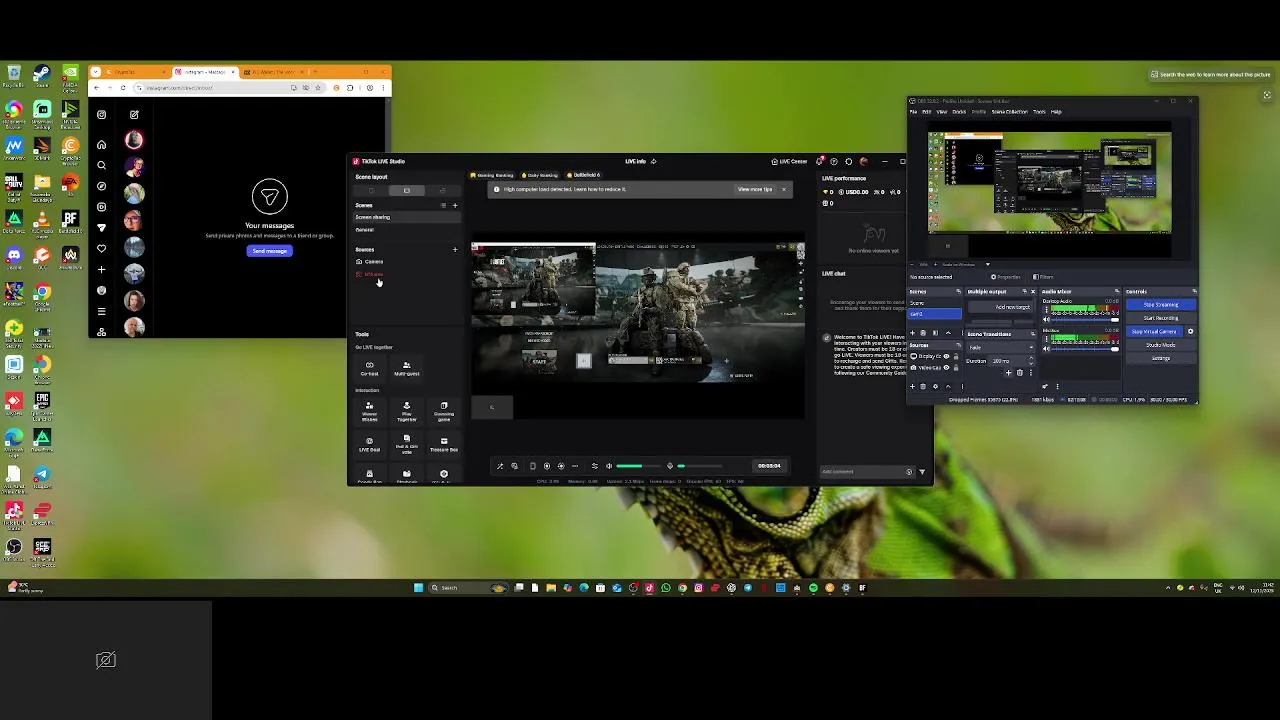This screenshot has height=720, width=1280.
Task: Open TikTok LIVE Studio notifications bell
Action: point(820,161)
